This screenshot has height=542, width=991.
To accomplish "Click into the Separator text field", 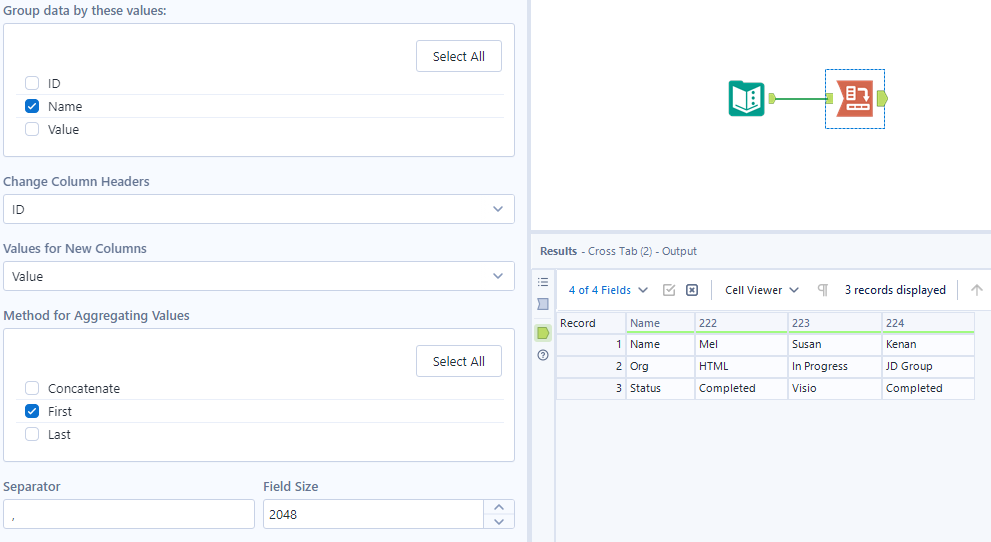I will [129, 514].
